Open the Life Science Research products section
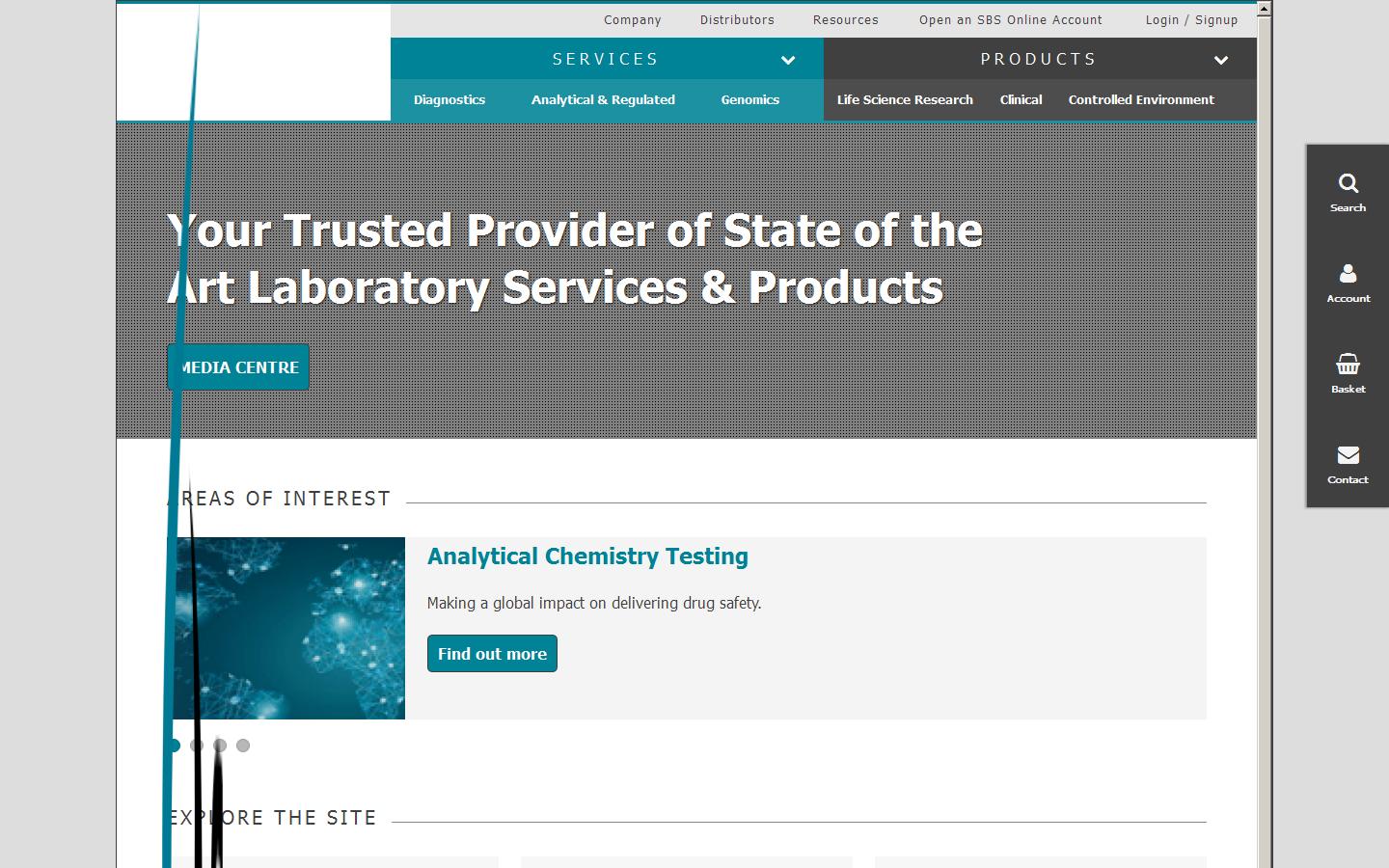The height and width of the screenshot is (868, 1389). [x=905, y=99]
